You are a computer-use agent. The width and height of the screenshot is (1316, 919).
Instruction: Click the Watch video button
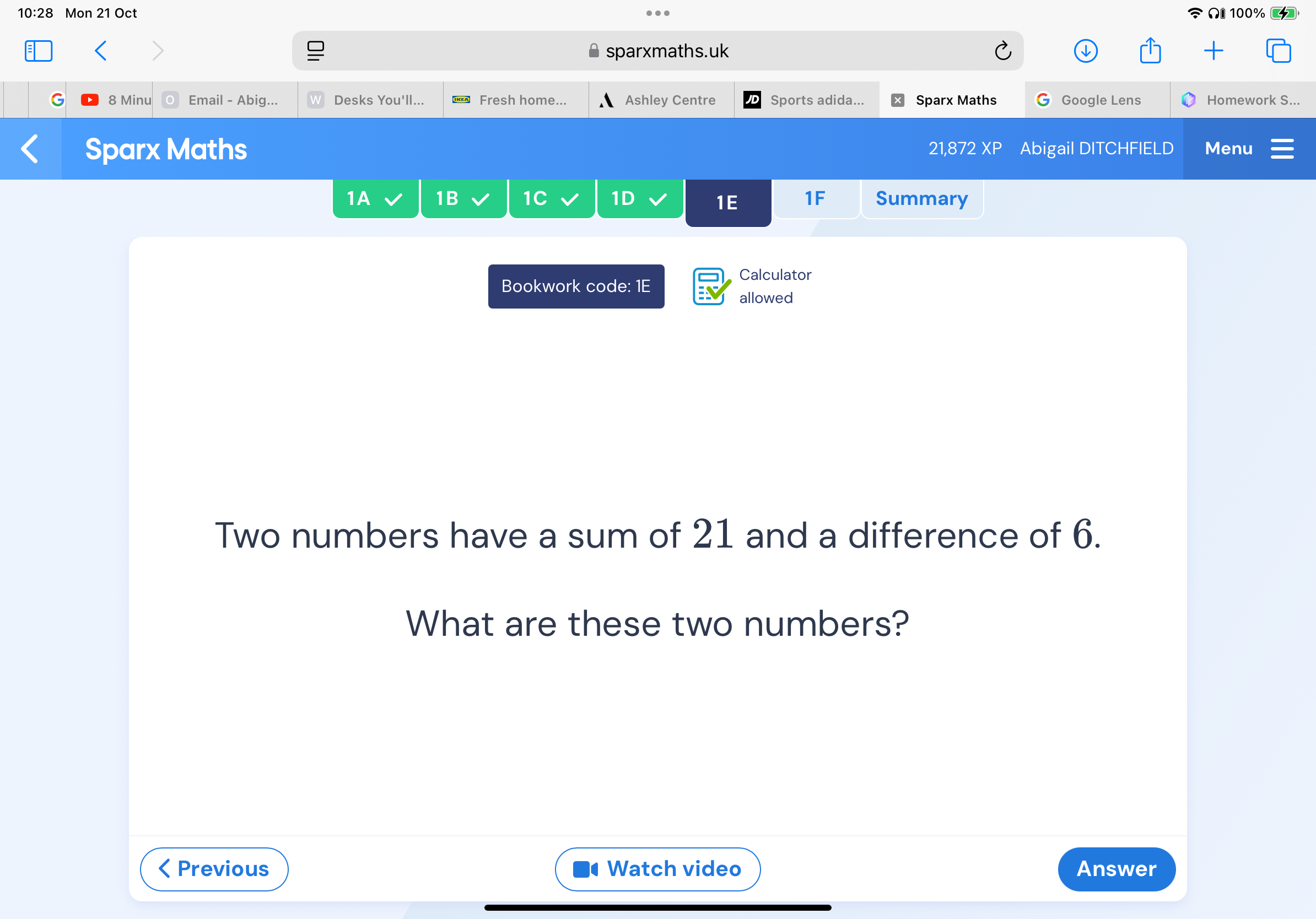[658, 869]
